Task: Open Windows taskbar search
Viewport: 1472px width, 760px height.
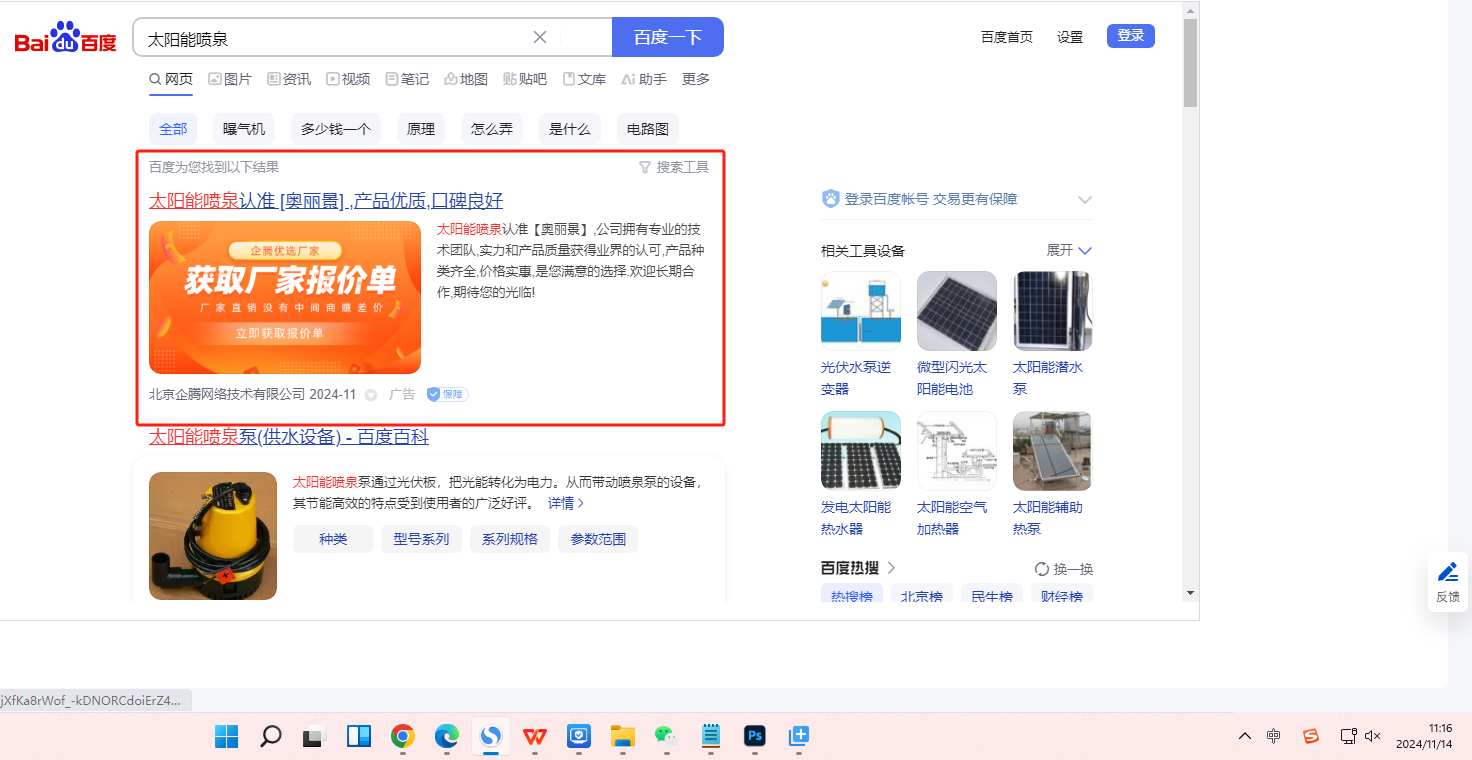Action: tap(270, 737)
